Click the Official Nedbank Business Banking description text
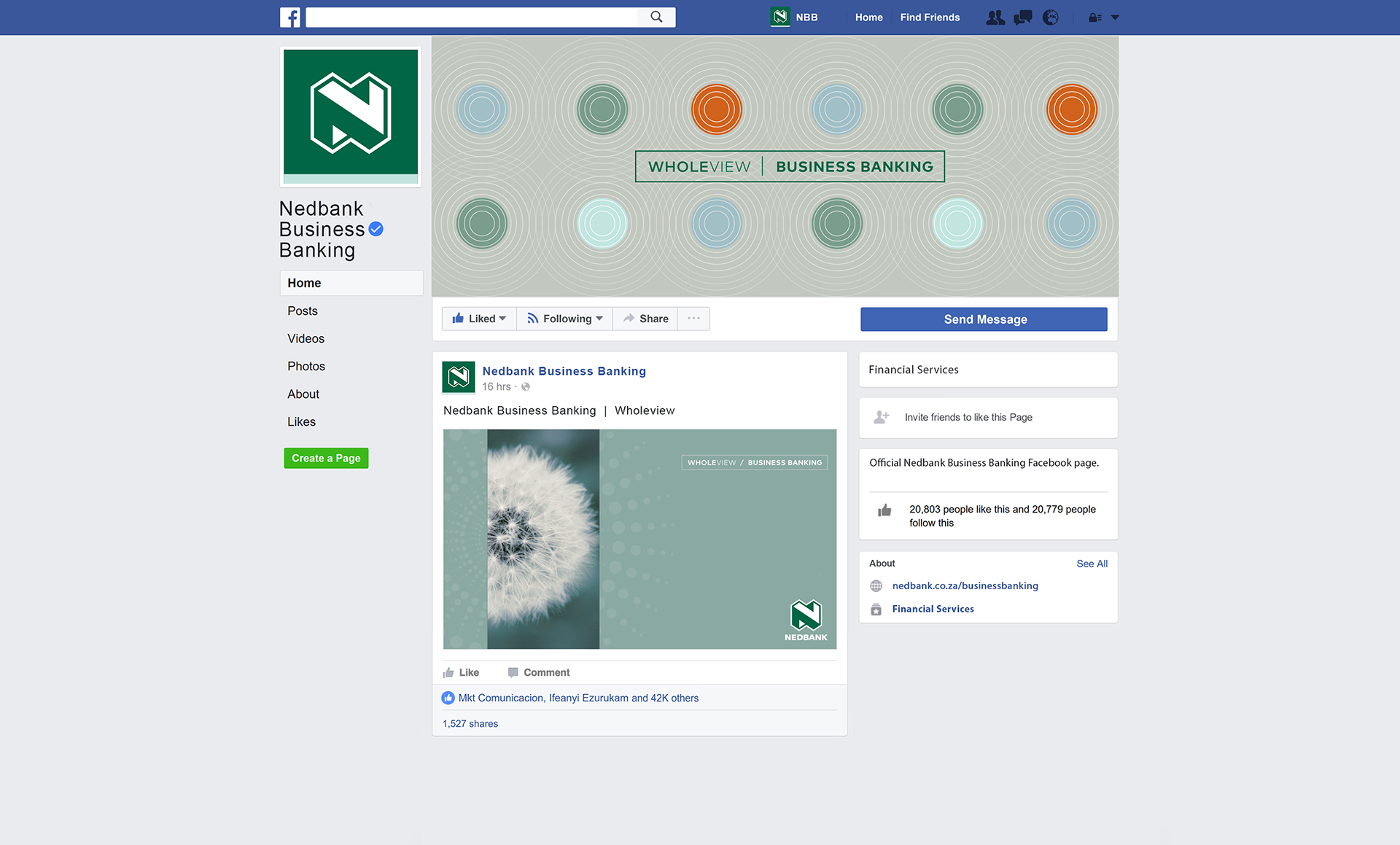1400x845 pixels. point(984,463)
